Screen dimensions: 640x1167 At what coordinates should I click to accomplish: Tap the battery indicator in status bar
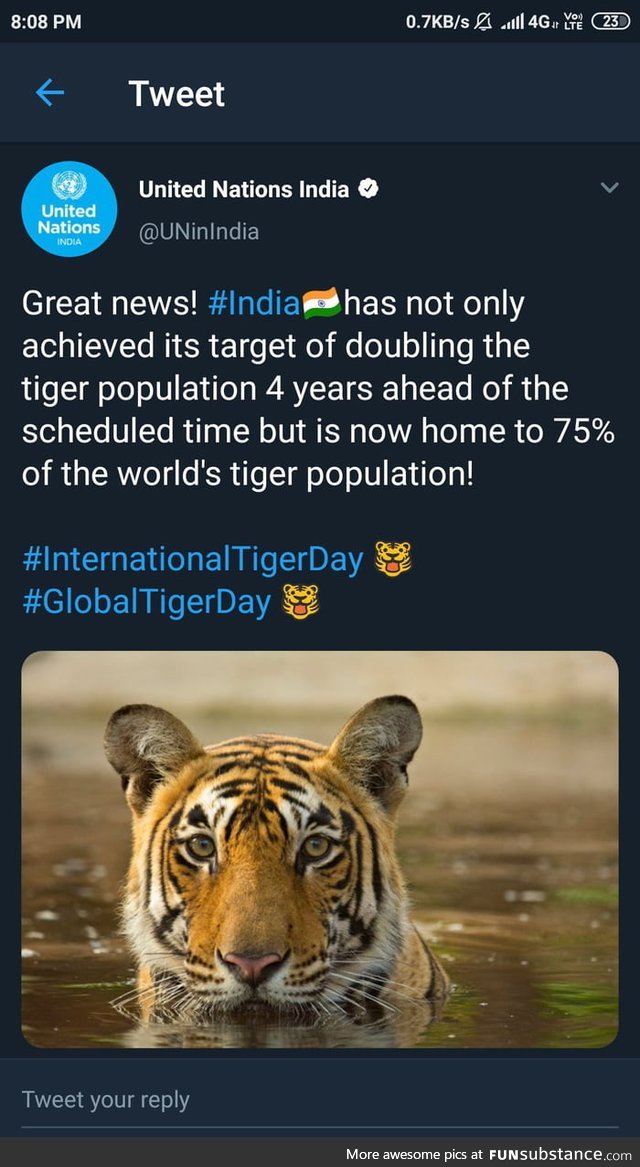tap(610, 22)
